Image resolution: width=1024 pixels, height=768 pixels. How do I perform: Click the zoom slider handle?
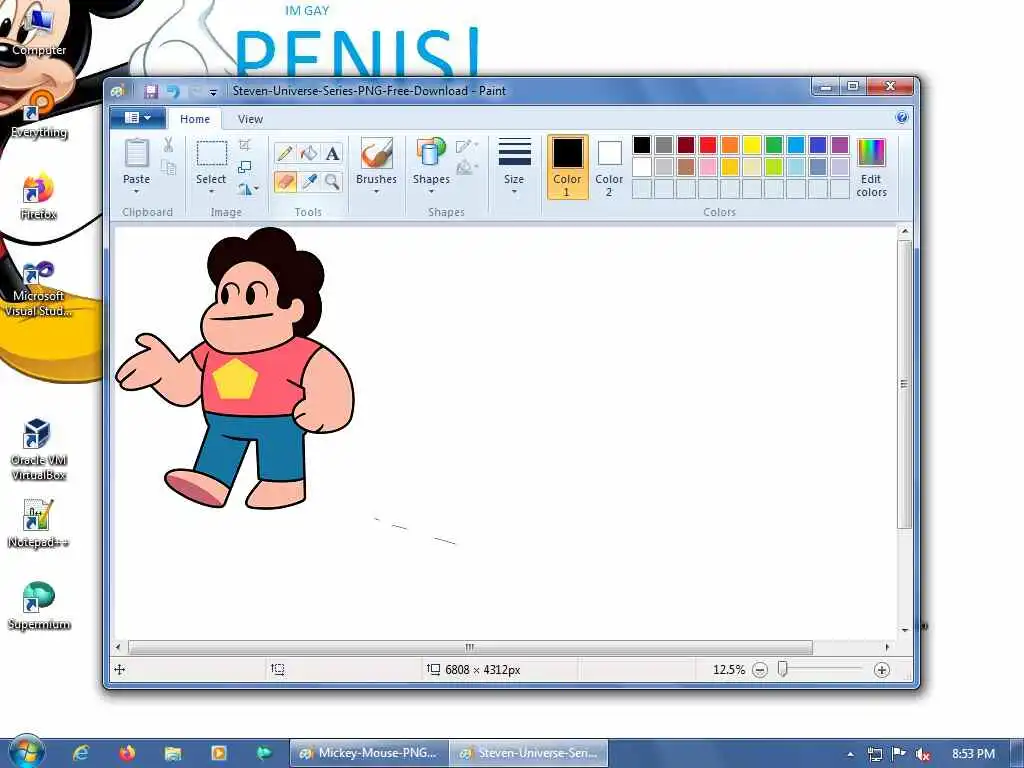click(782, 669)
